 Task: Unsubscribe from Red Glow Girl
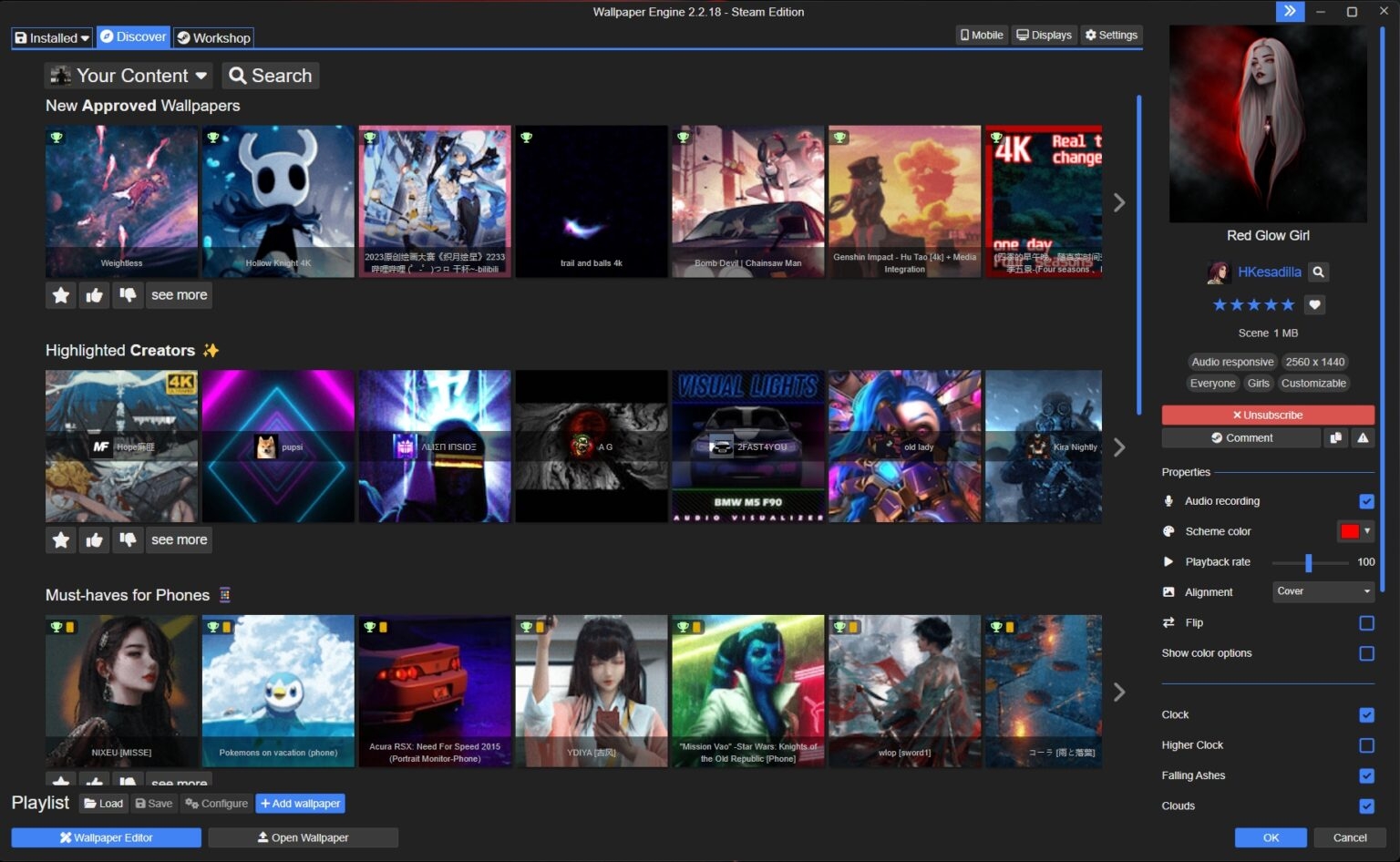(x=1267, y=415)
